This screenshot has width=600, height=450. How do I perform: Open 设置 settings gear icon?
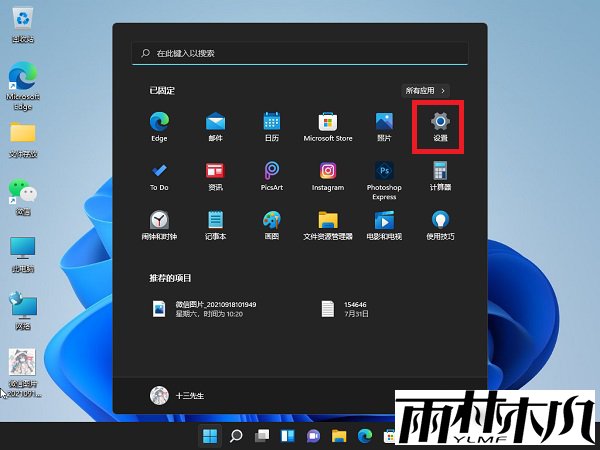coord(440,127)
